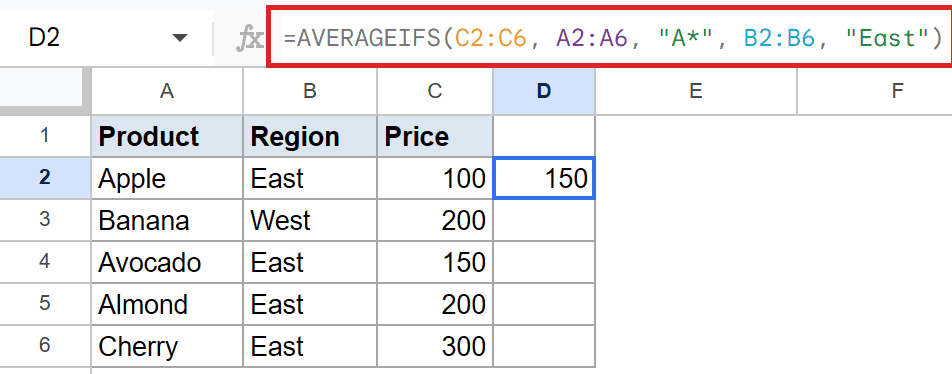This screenshot has width=952, height=374.
Task: Select Avocado's East region cell
Action: 310,262
